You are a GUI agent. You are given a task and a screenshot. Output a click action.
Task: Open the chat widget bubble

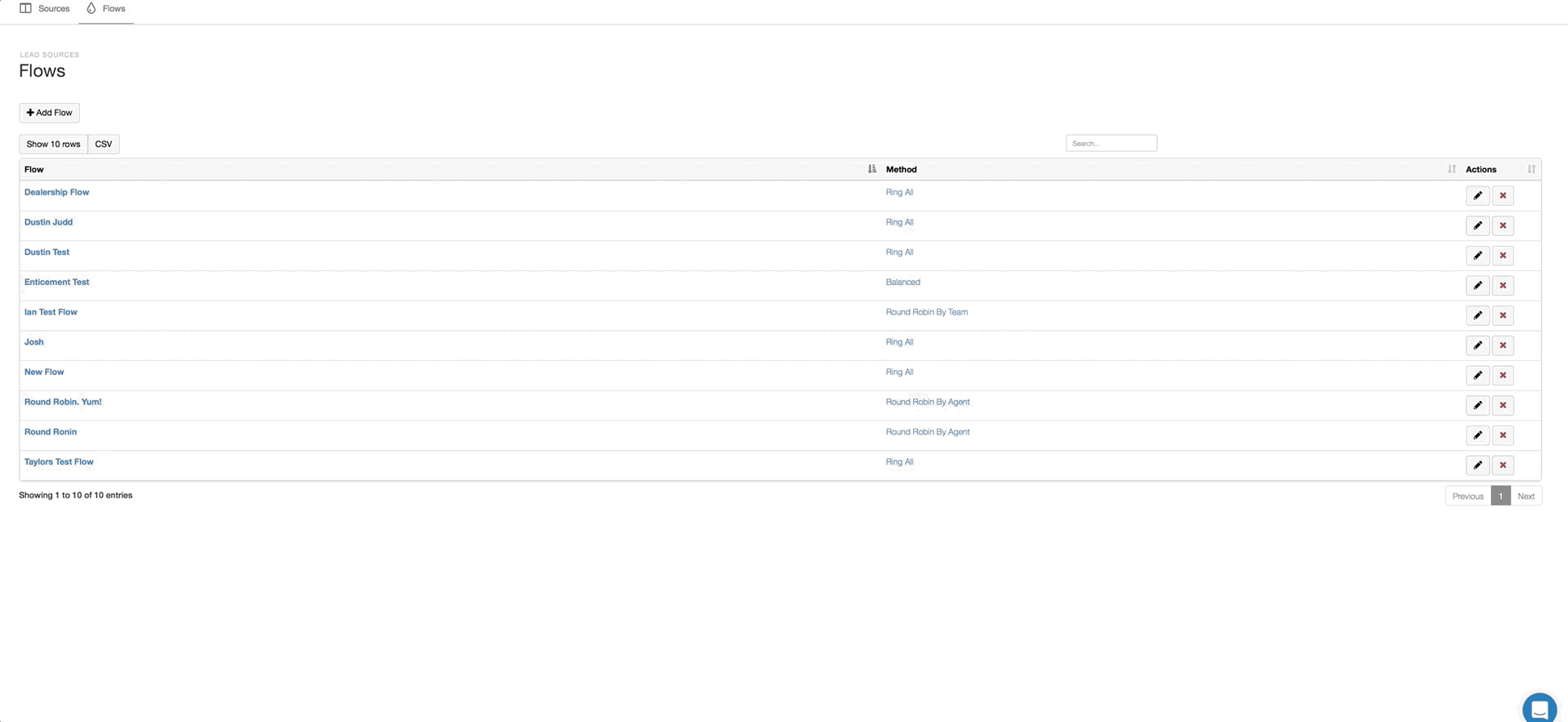coord(1539,707)
